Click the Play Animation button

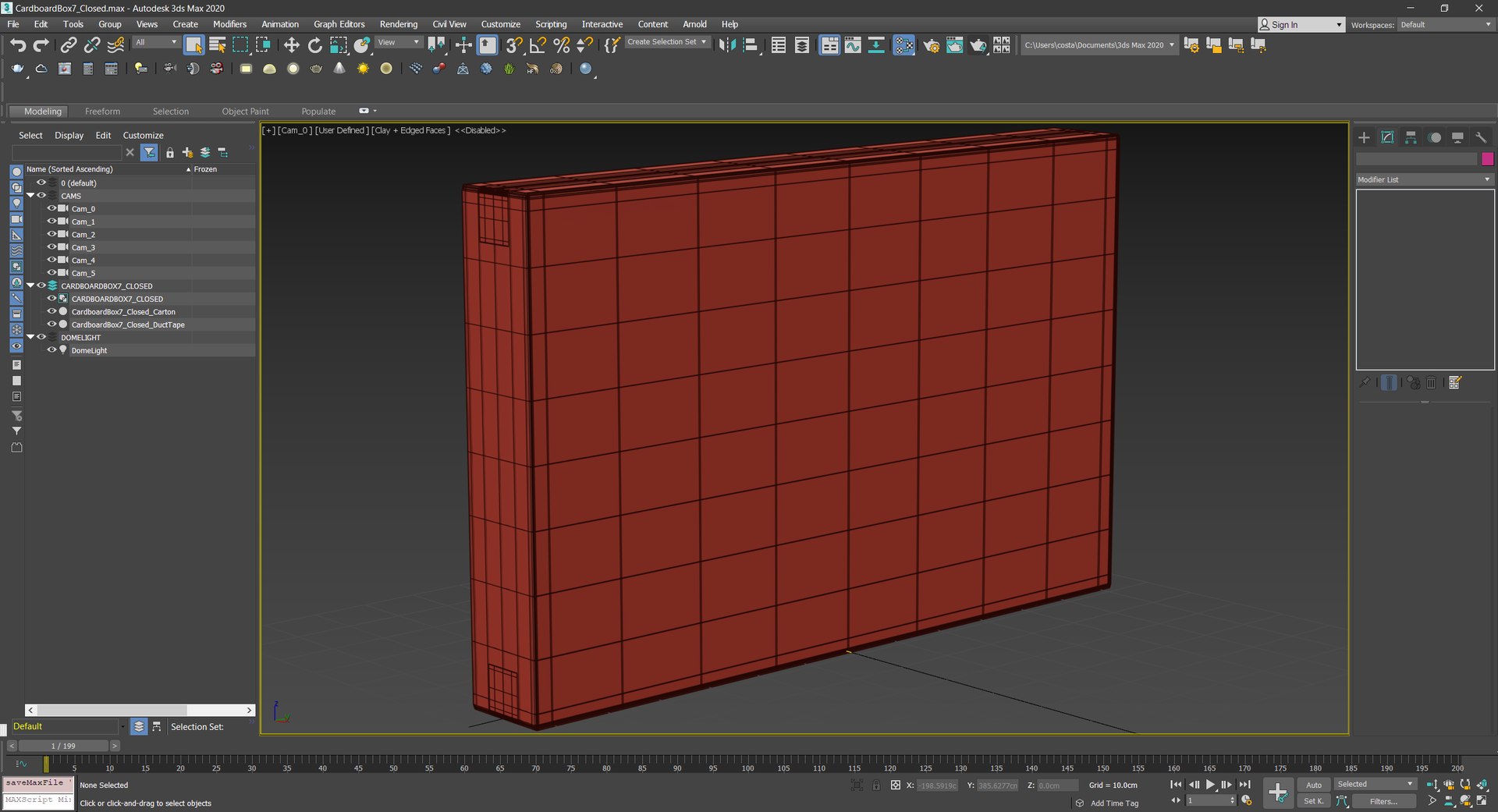point(1210,785)
